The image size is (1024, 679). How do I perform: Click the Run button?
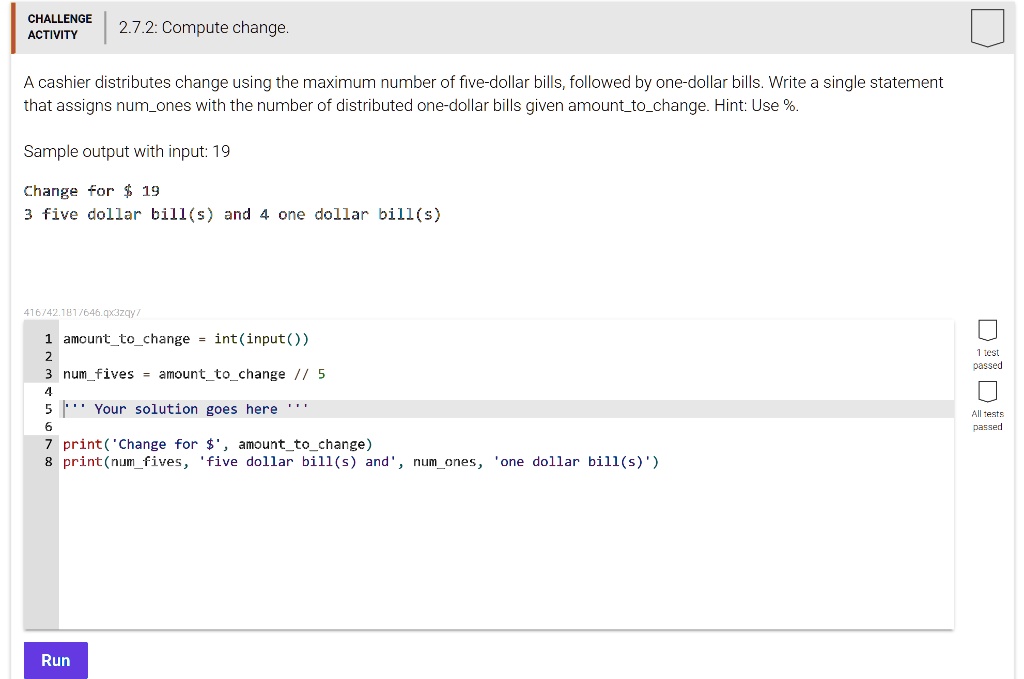pyautogui.click(x=55, y=660)
